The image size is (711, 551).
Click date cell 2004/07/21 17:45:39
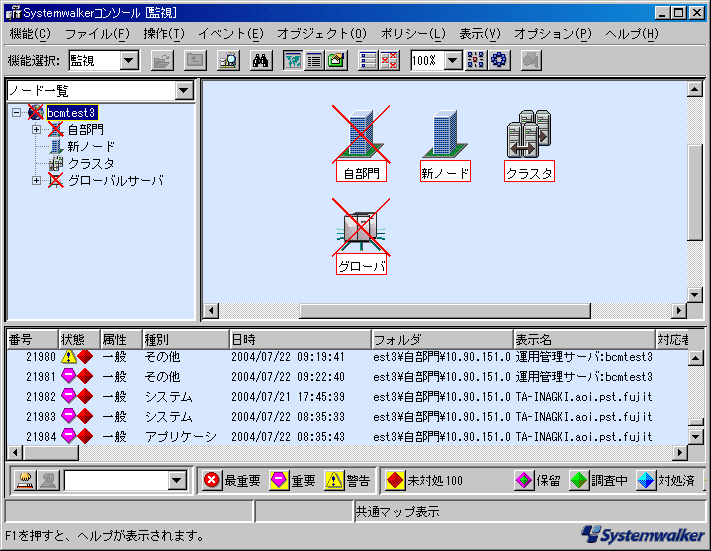tap(287, 397)
